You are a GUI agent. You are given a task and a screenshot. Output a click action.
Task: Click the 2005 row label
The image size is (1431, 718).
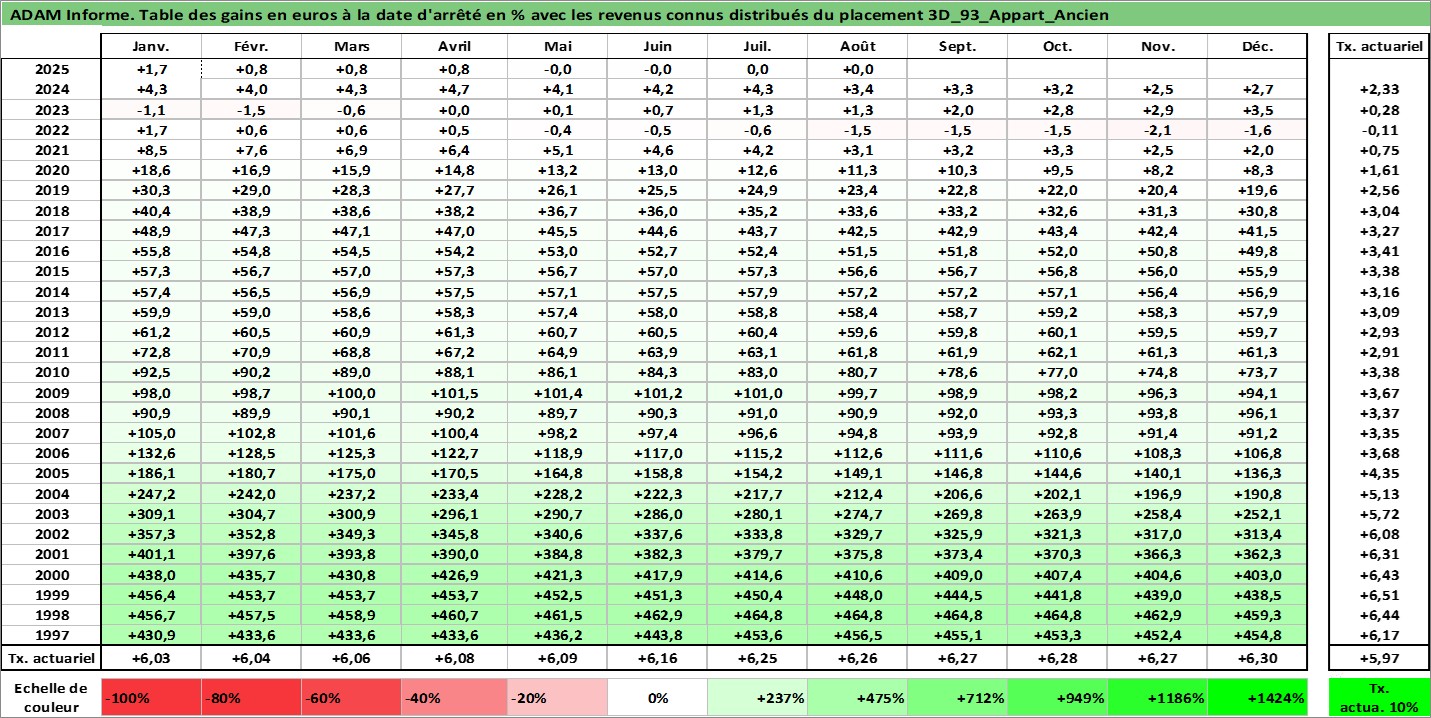pyautogui.click(x=51, y=474)
